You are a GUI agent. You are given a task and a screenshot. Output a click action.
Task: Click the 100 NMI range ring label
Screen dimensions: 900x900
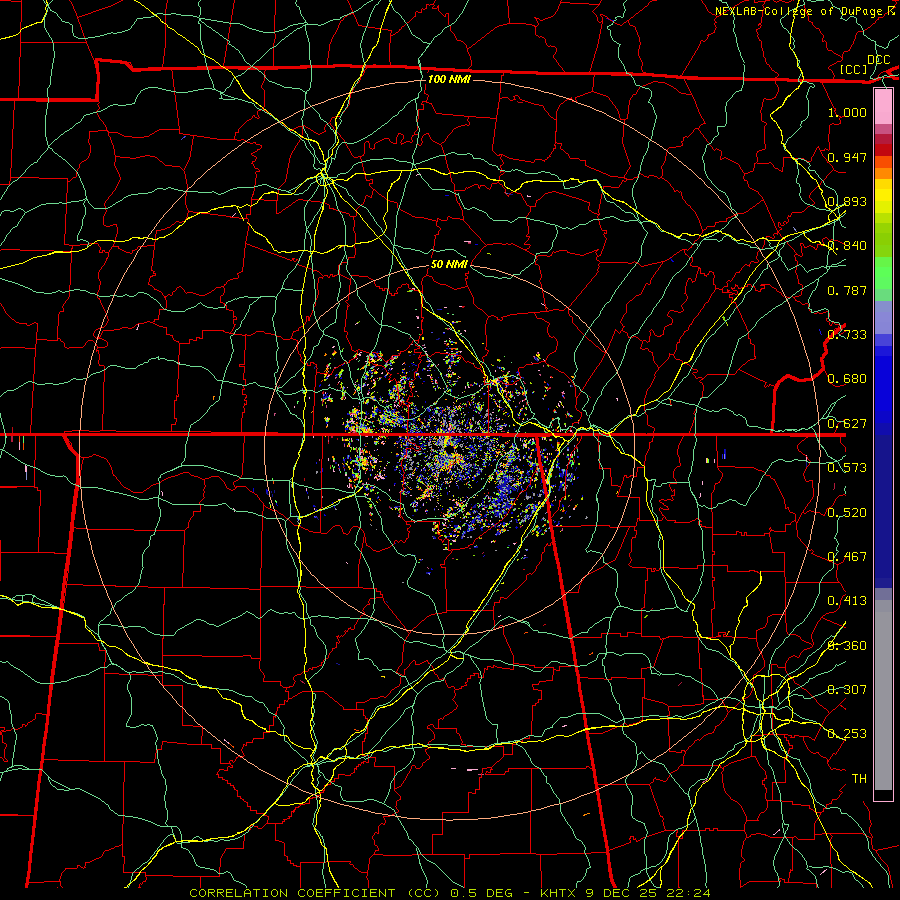pos(449,79)
